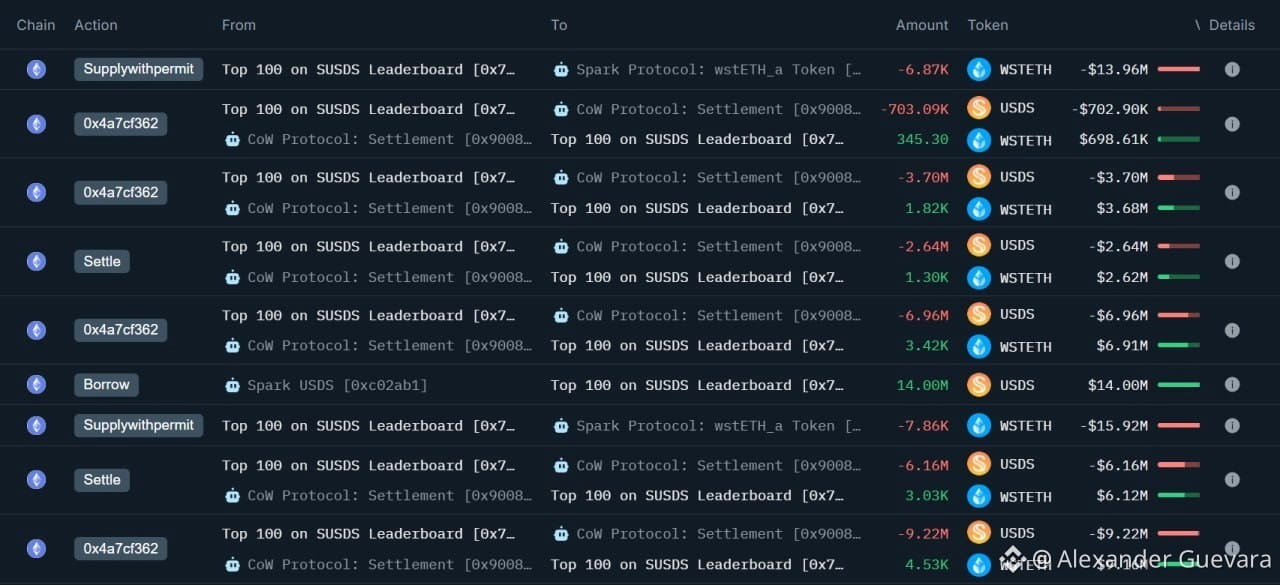The height and width of the screenshot is (585, 1280).
Task: Open details info icon for the -$15.92M row
Action: click(1232, 425)
